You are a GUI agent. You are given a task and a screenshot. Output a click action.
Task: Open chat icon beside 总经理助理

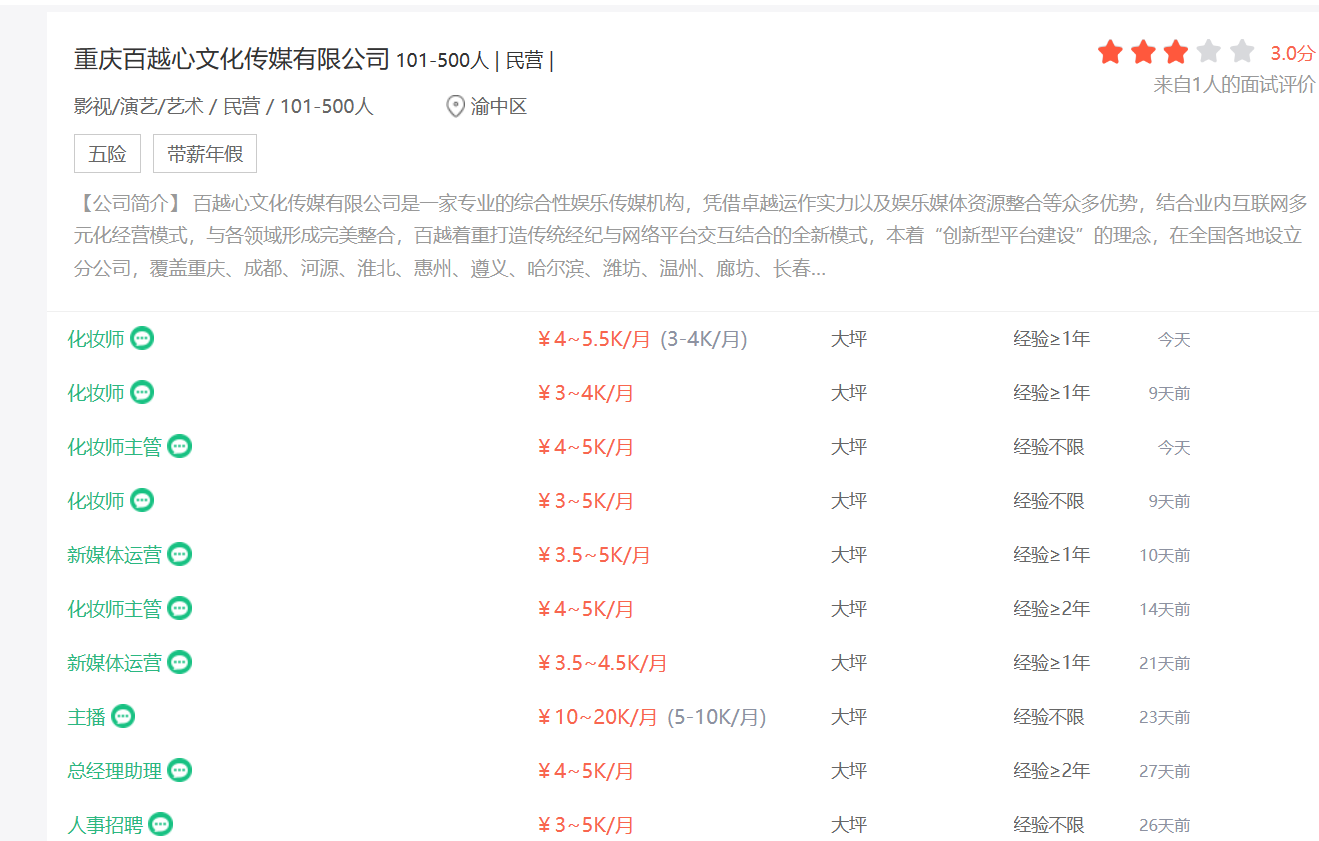coord(179,771)
